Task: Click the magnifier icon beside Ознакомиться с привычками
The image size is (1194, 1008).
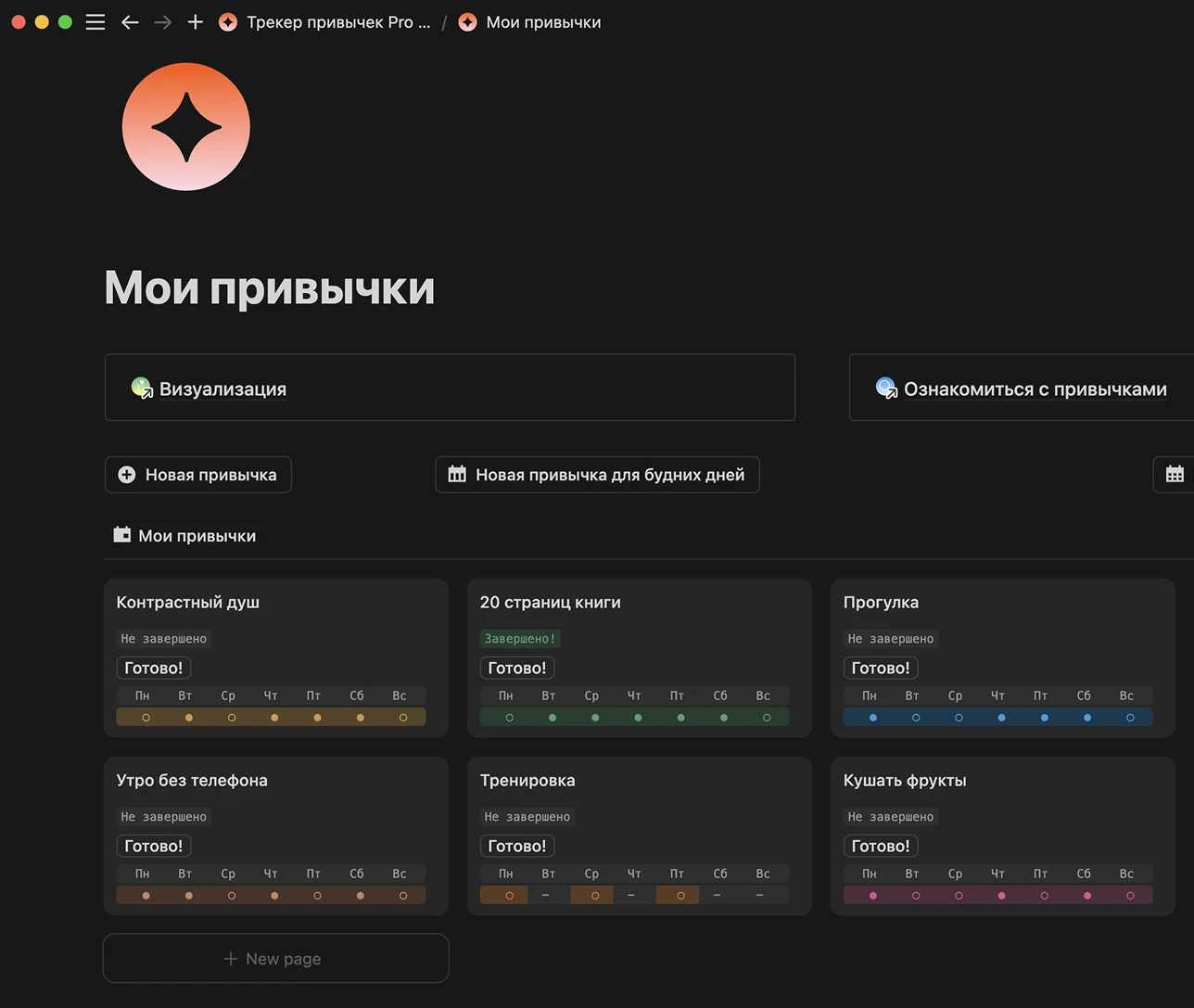Action: click(x=886, y=389)
